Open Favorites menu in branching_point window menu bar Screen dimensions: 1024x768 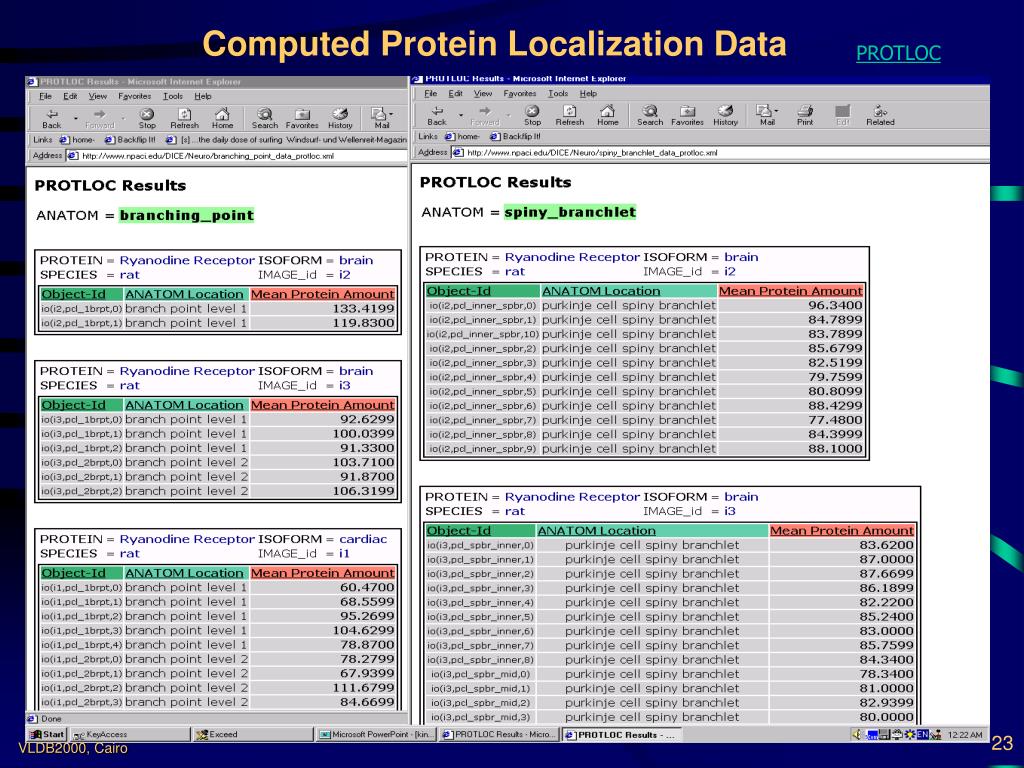click(134, 96)
